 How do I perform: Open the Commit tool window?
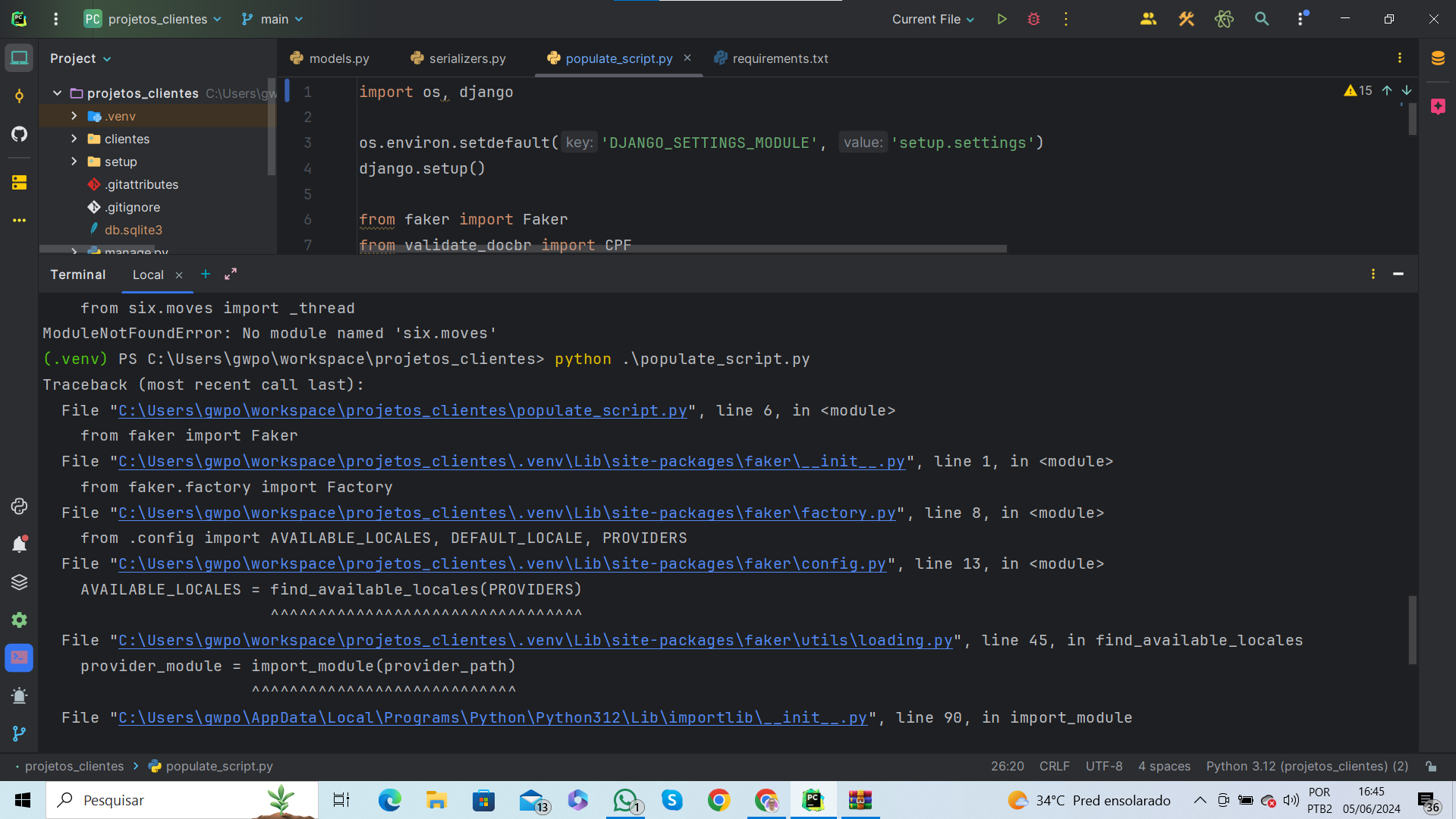19,96
